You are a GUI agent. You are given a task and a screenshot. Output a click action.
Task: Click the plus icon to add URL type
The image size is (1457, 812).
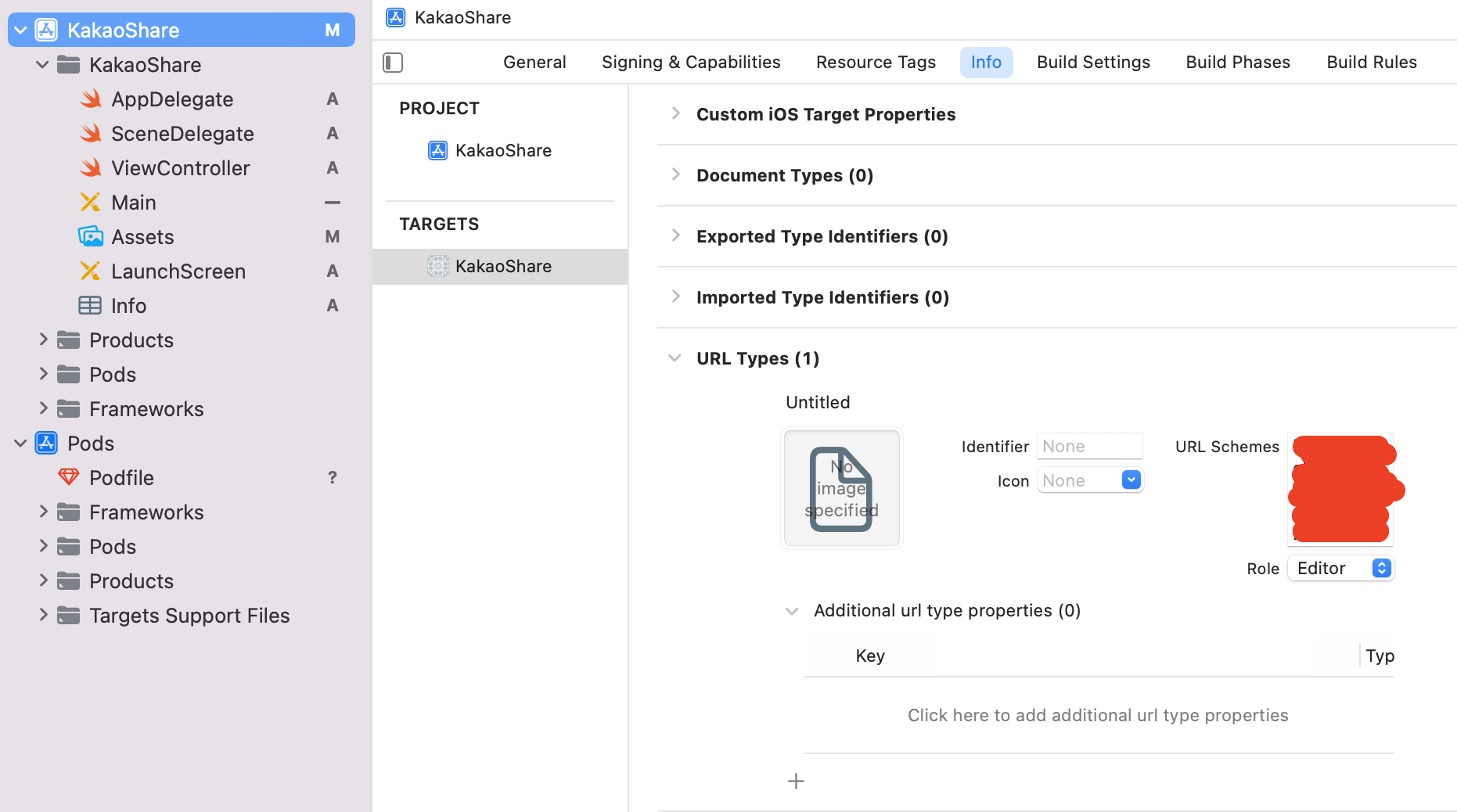(796, 781)
